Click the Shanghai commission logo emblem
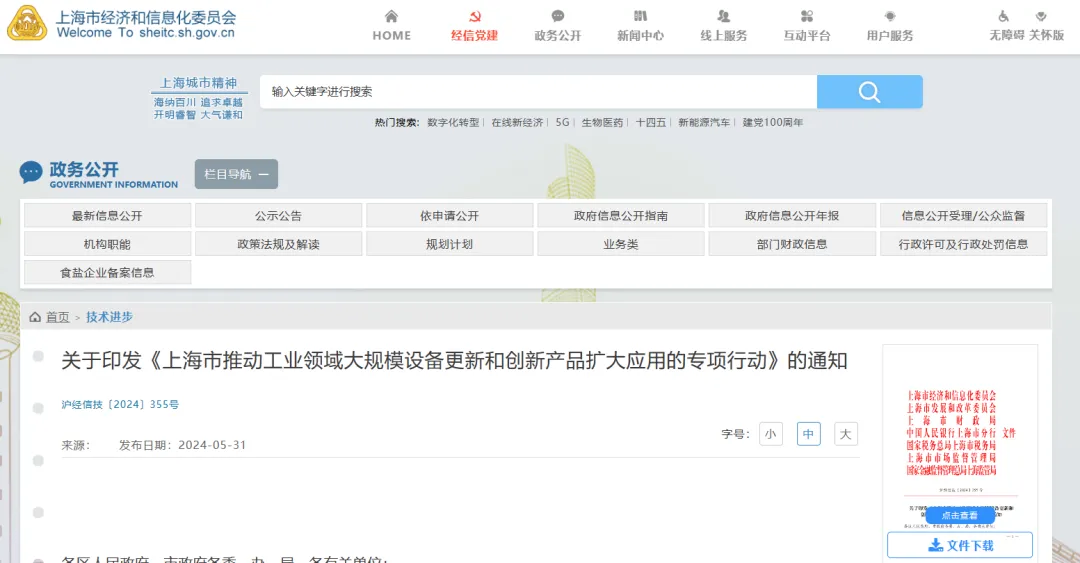The width and height of the screenshot is (1080, 563). 27,23
